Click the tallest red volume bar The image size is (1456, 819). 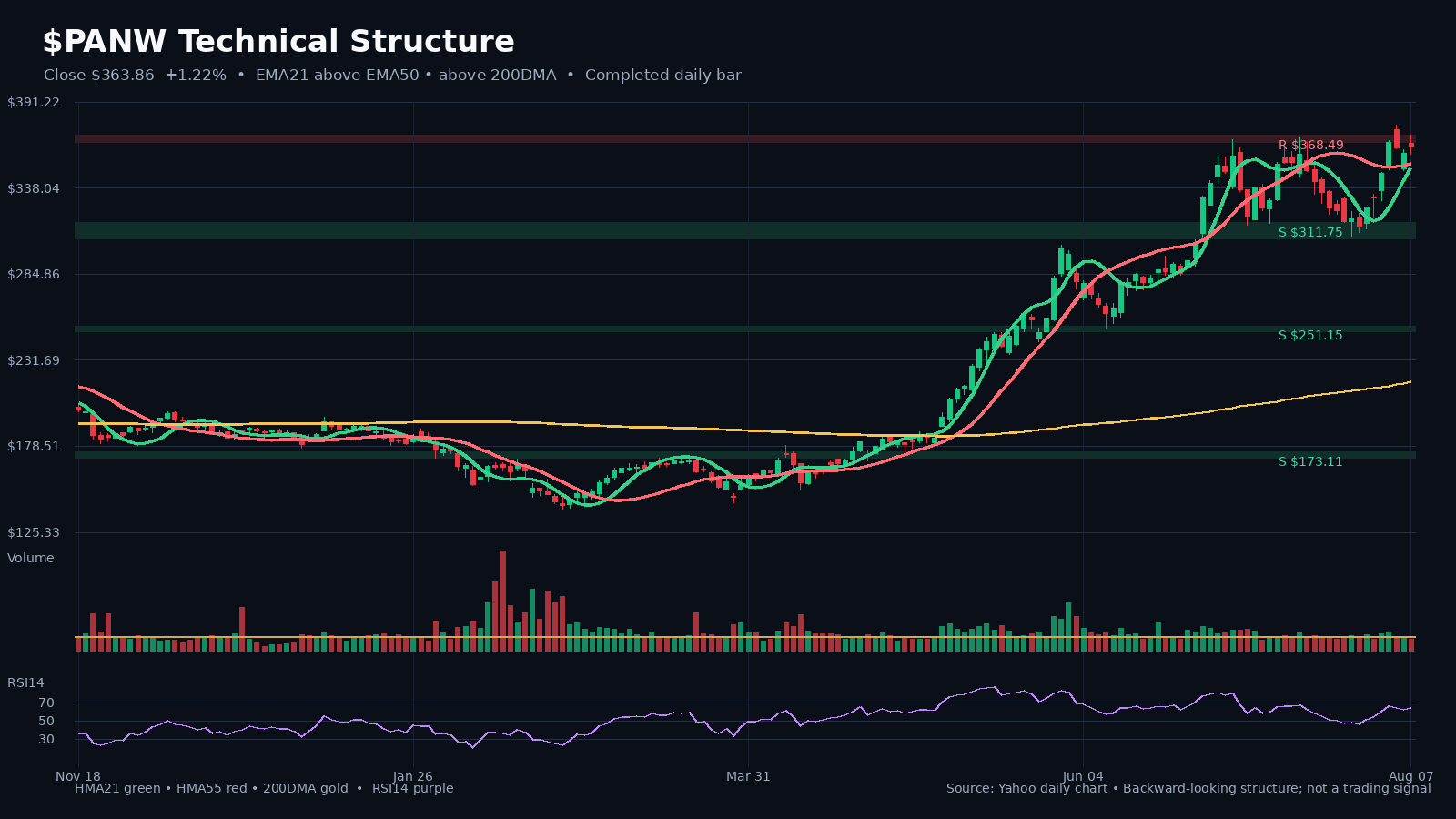503,601
